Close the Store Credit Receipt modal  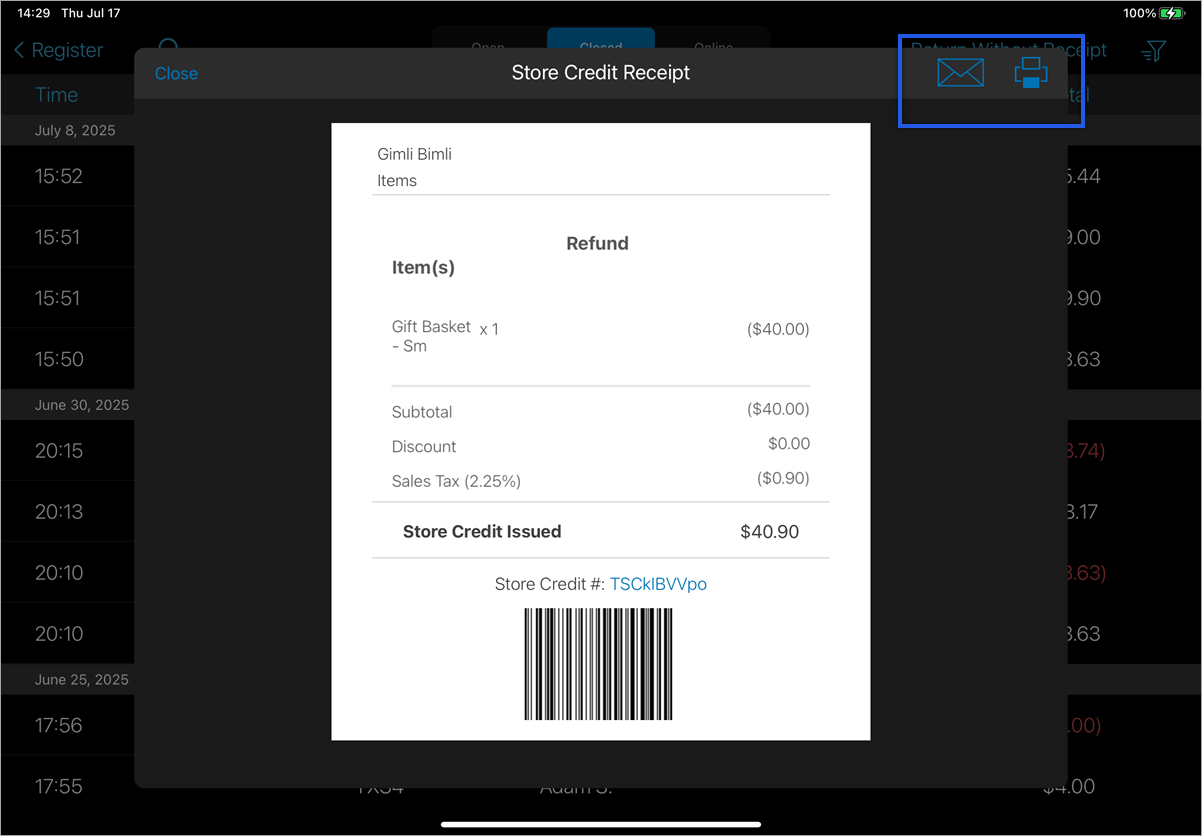[176, 73]
